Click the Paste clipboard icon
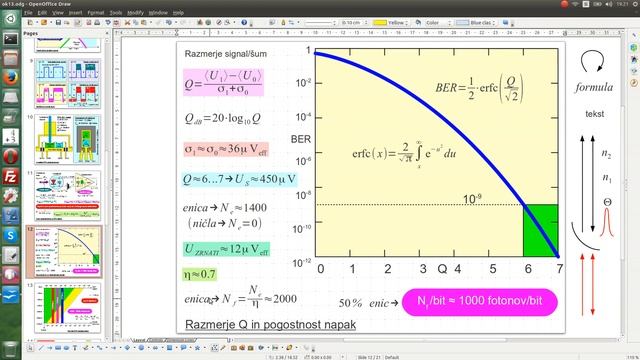640x360 pixels. coord(143,22)
